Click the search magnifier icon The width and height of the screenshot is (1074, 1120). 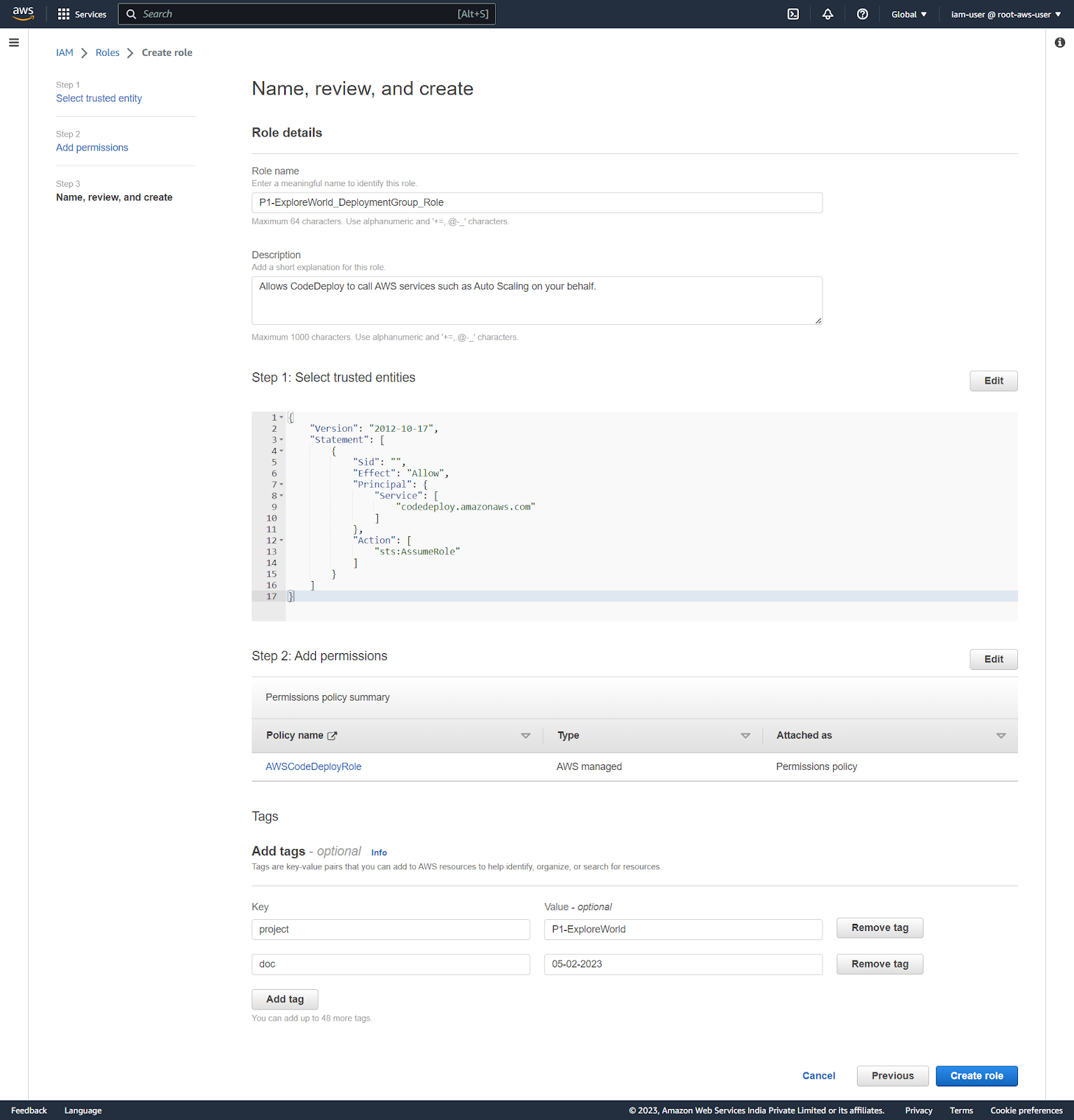(x=131, y=14)
